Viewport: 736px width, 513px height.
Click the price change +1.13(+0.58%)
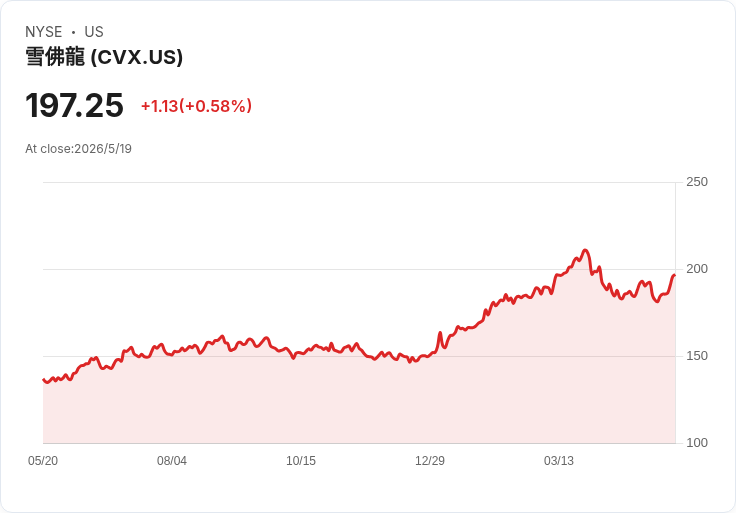196,106
